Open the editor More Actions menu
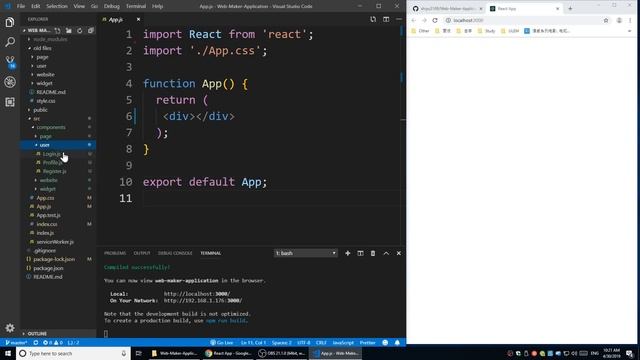 pos(399,19)
